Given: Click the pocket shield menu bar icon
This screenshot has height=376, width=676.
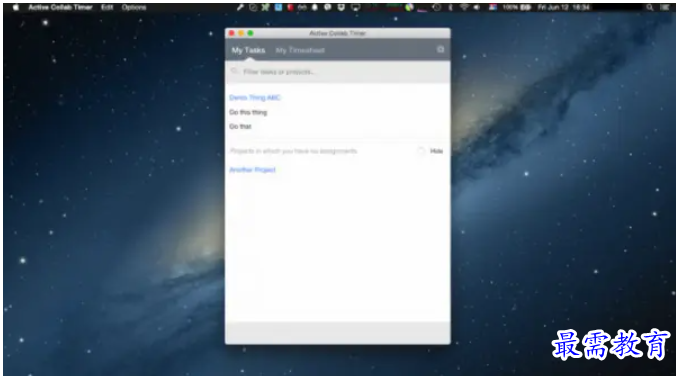Looking at the screenshot, I should pos(341,7).
